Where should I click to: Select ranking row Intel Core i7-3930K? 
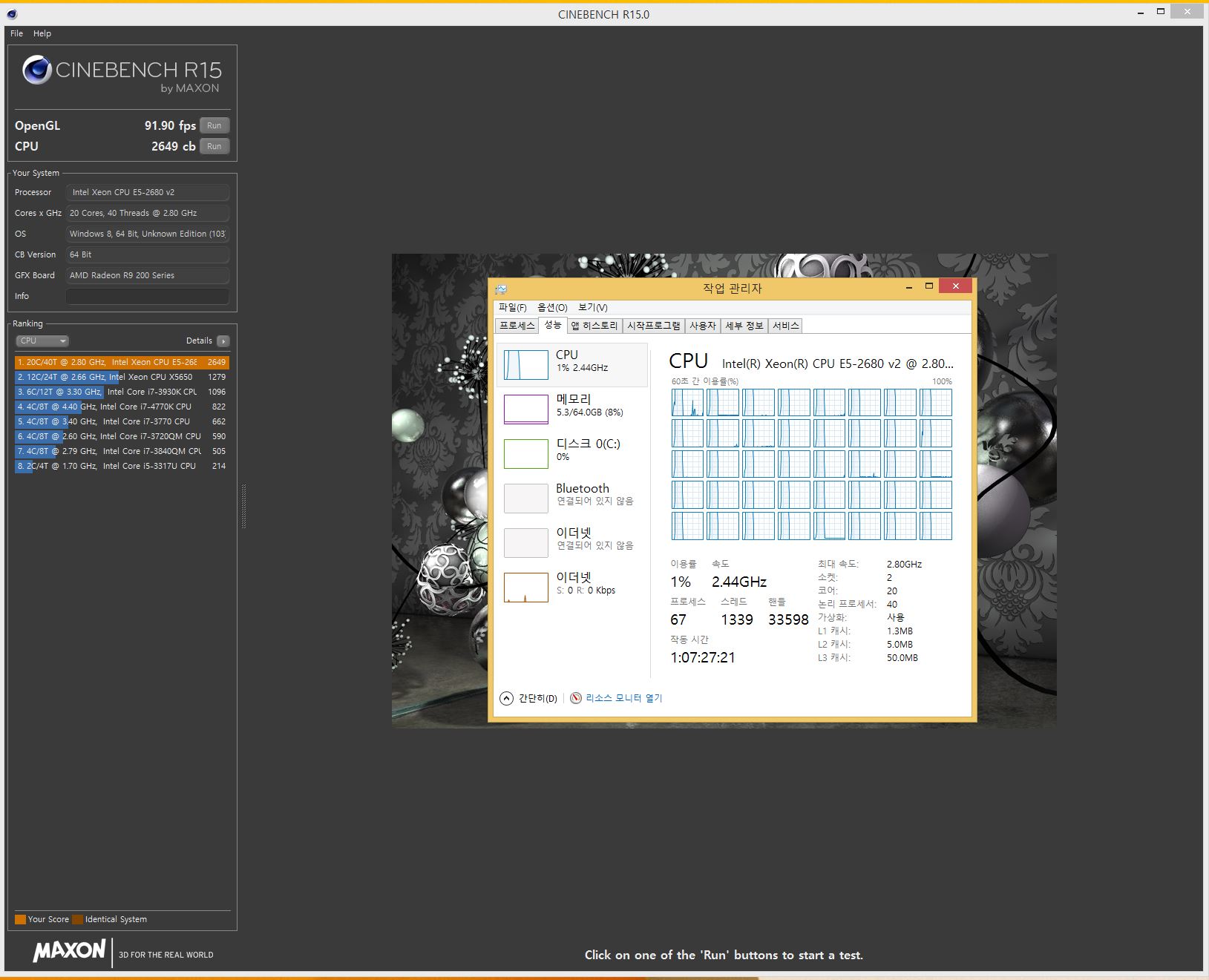click(122, 392)
